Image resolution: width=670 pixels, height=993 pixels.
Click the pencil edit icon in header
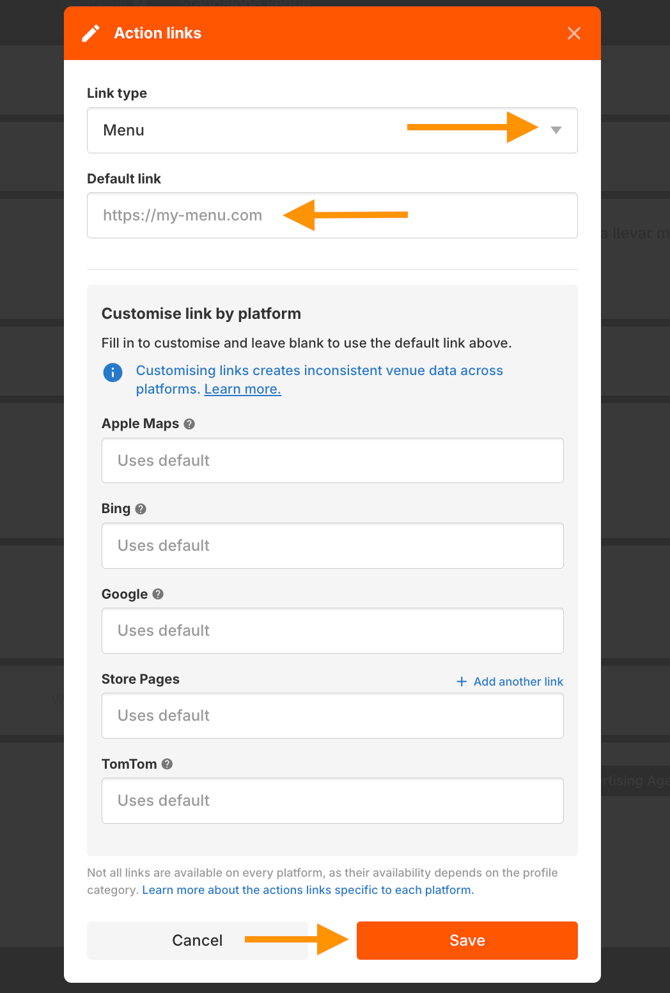[x=91, y=34]
